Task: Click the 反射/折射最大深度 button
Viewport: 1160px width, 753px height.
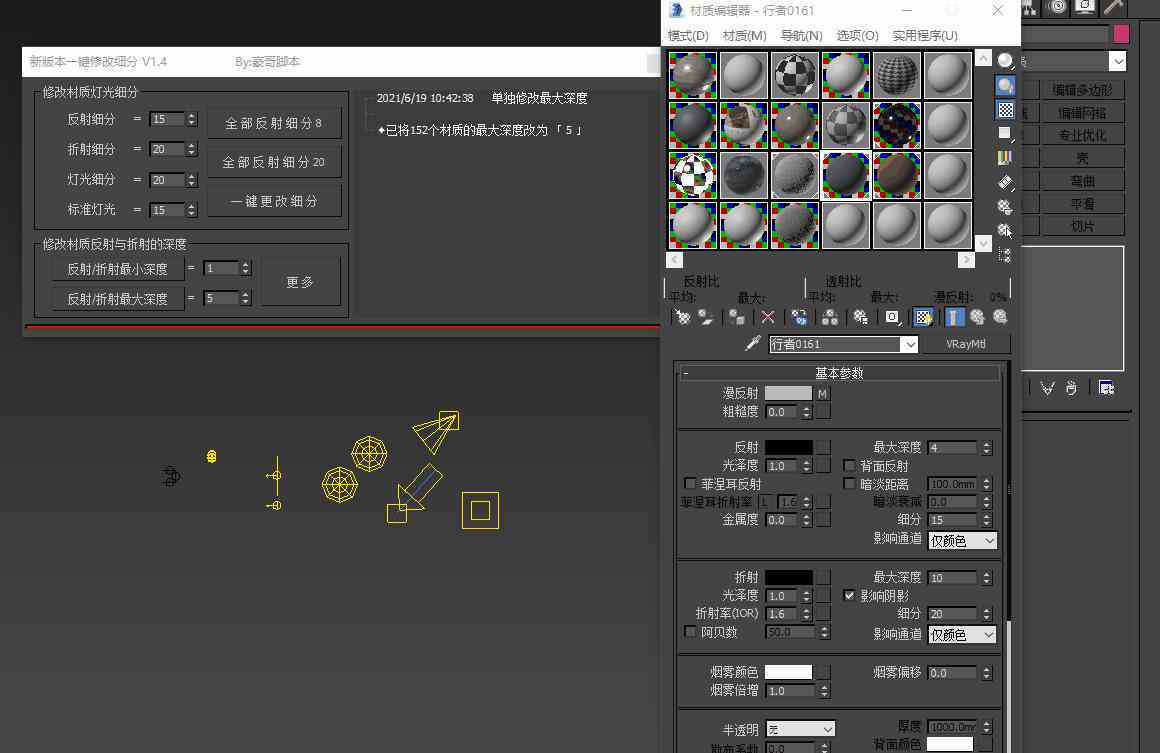Action: [x=118, y=299]
